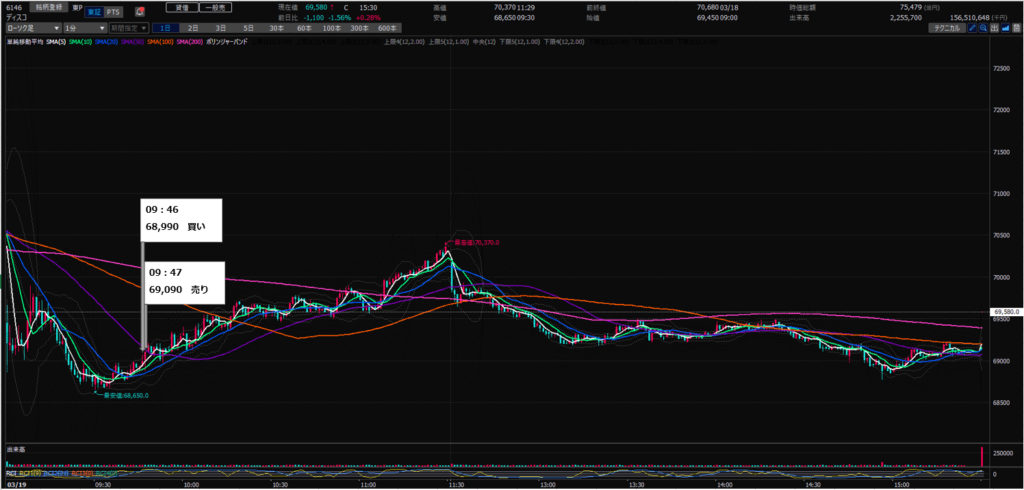
Task: Open the テクニカル settings button
Action: 946,29
